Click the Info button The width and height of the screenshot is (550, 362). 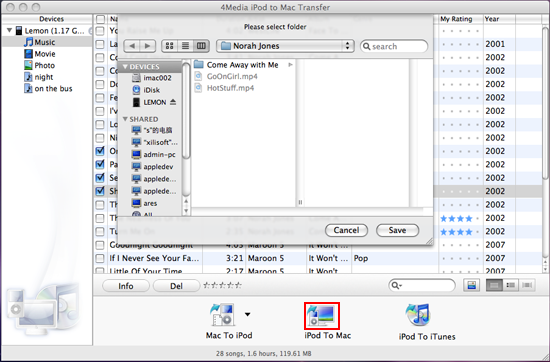pyautogui.click(x=126, y=286)
